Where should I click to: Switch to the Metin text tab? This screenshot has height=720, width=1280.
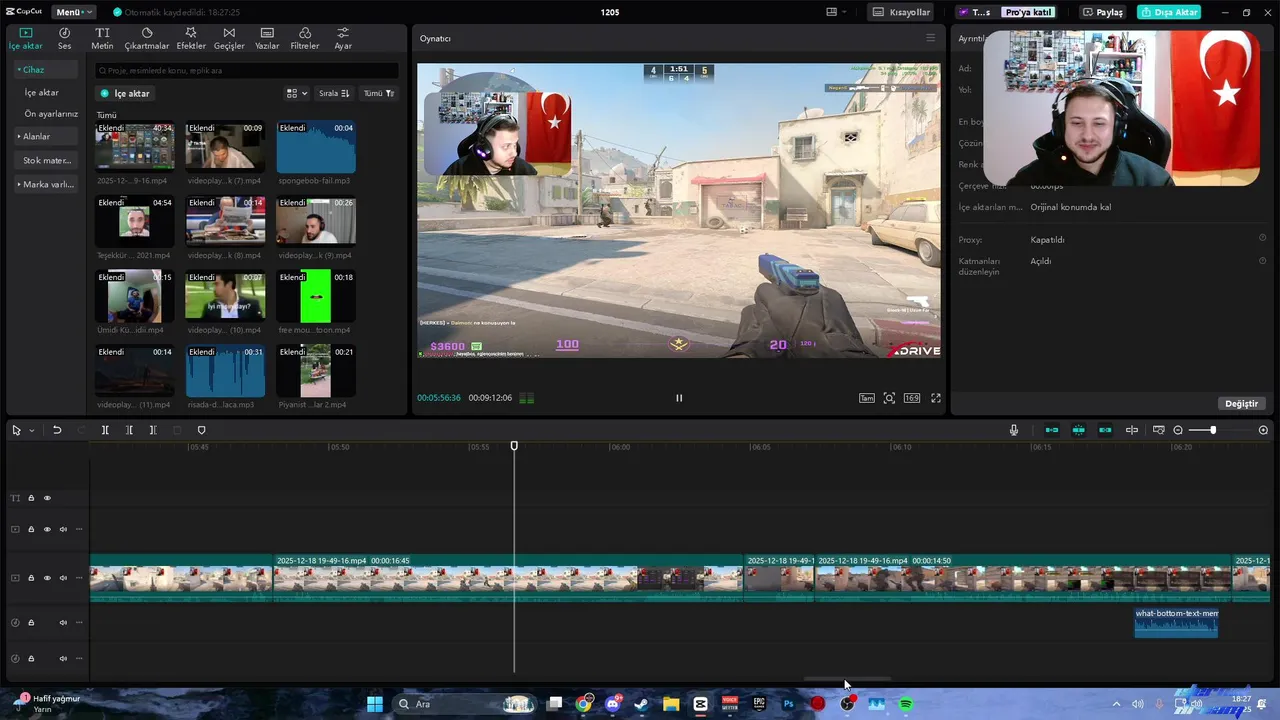click(102, 39)
